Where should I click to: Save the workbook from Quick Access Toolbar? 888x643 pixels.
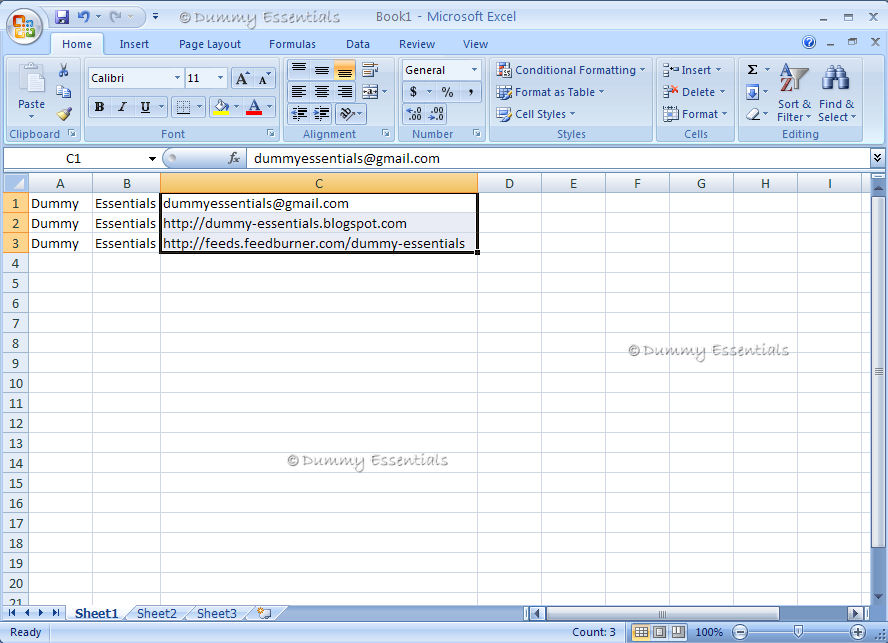tap(62, 17)
